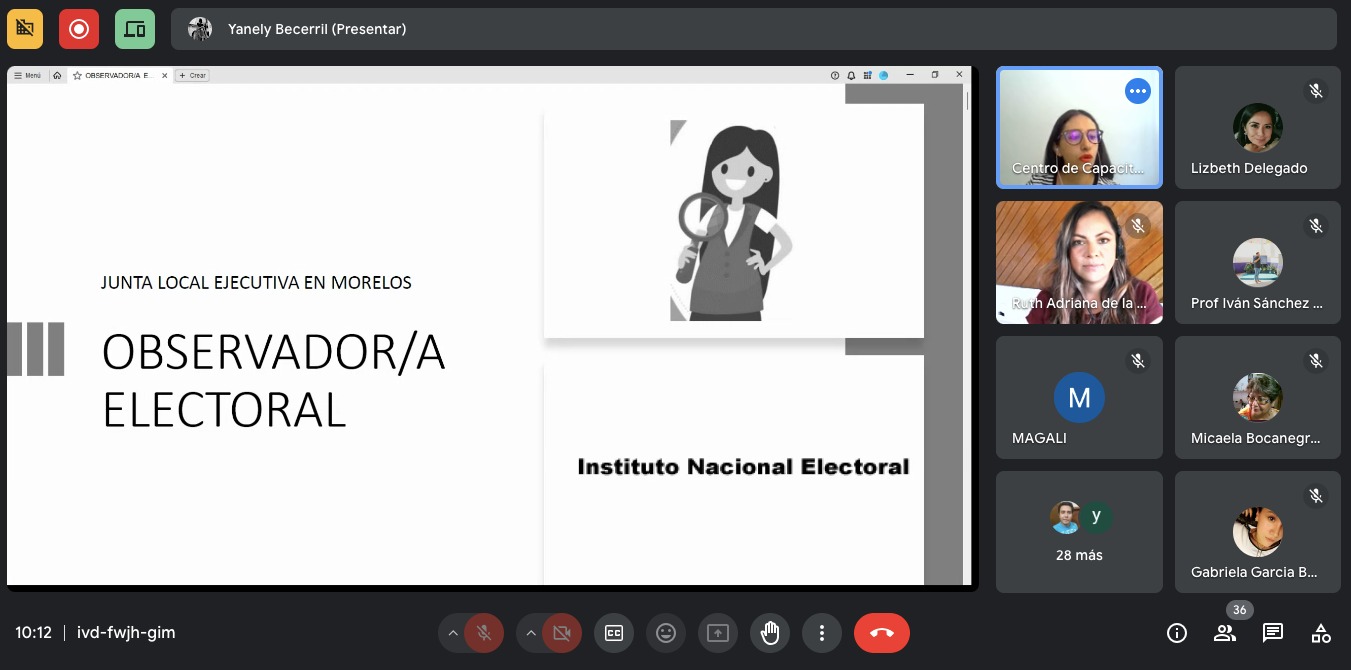Click the OBSERVADOR/A ELECTORAL slide title
The height and width of the screenshot is (670, 1351).
tap(274, 380)
